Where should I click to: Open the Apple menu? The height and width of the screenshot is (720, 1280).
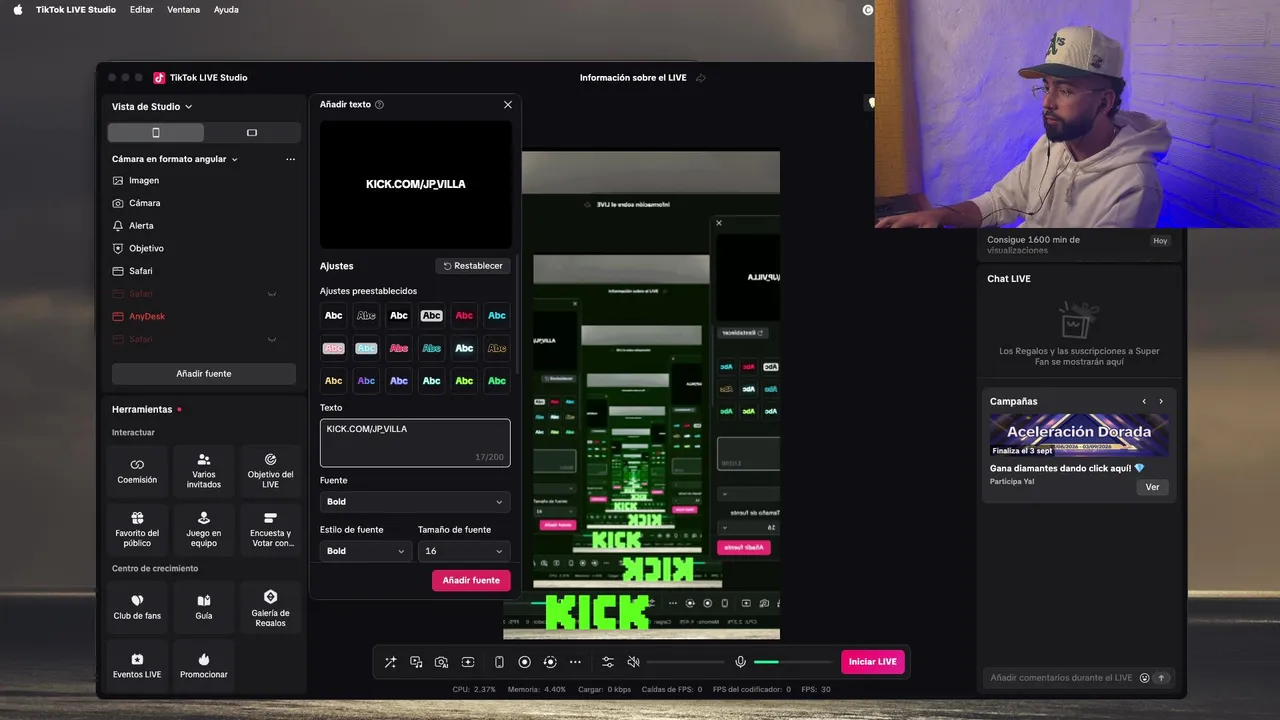(x=17, y=10)
